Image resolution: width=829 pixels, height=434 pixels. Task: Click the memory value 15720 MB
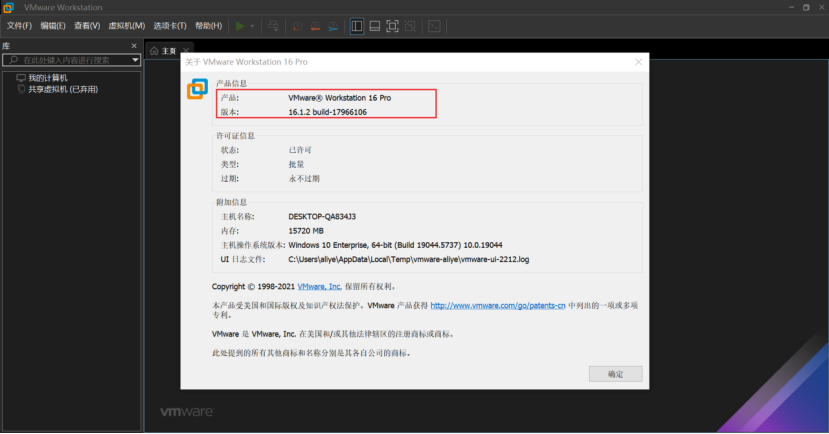coord(306,231)
